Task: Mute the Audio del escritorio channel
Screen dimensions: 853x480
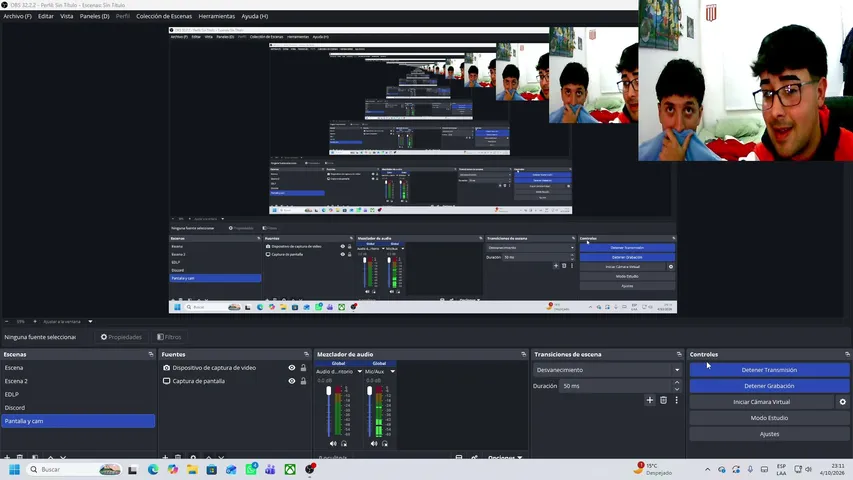Action: click(333, 444)
